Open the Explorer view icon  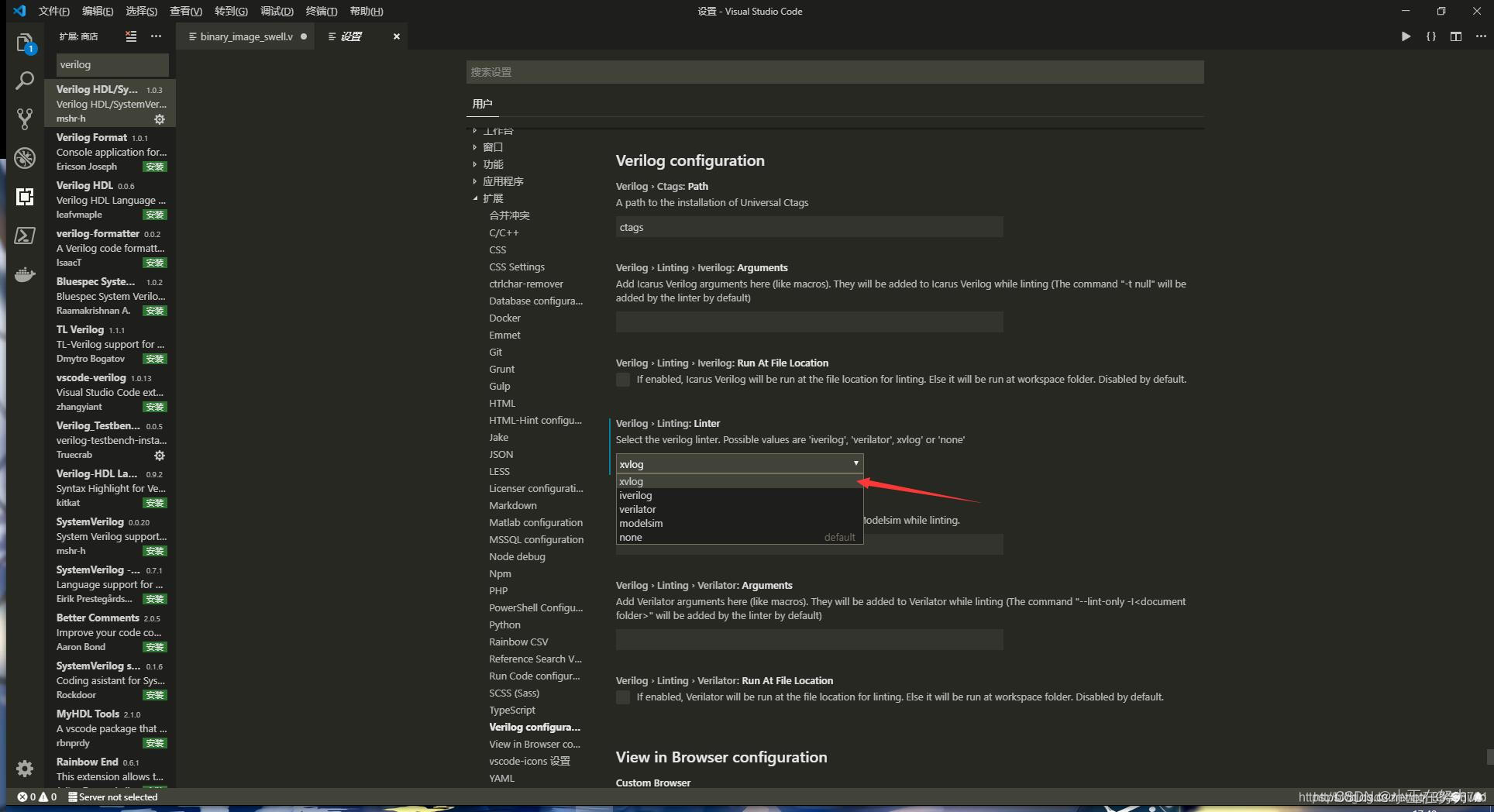click(x=25, y=43)
